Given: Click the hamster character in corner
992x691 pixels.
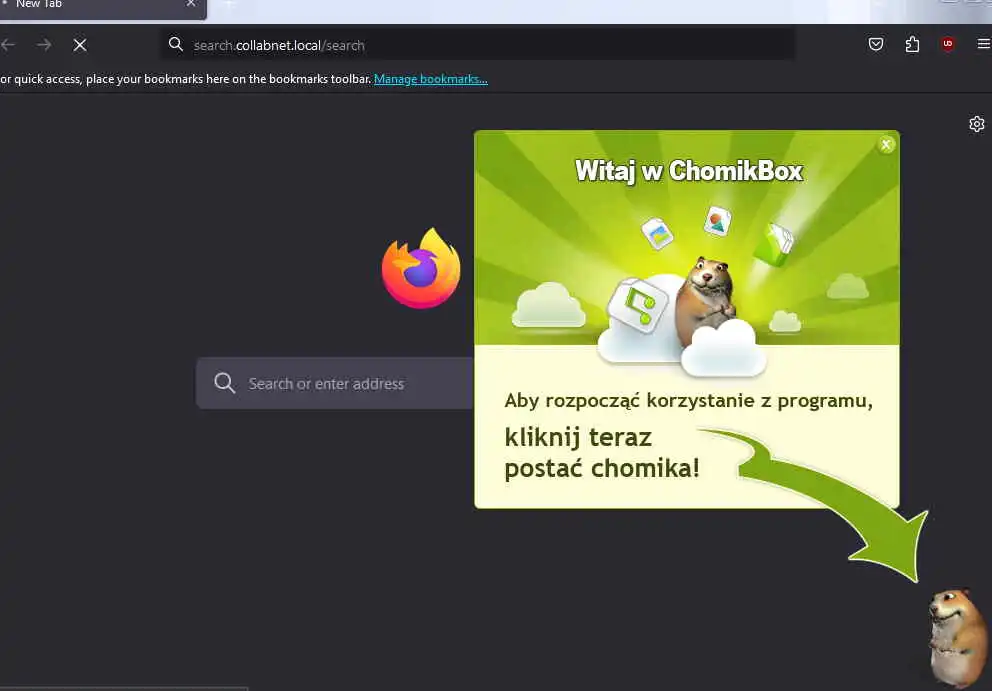Looking at the screenshot, I should [x=958, y=637].
